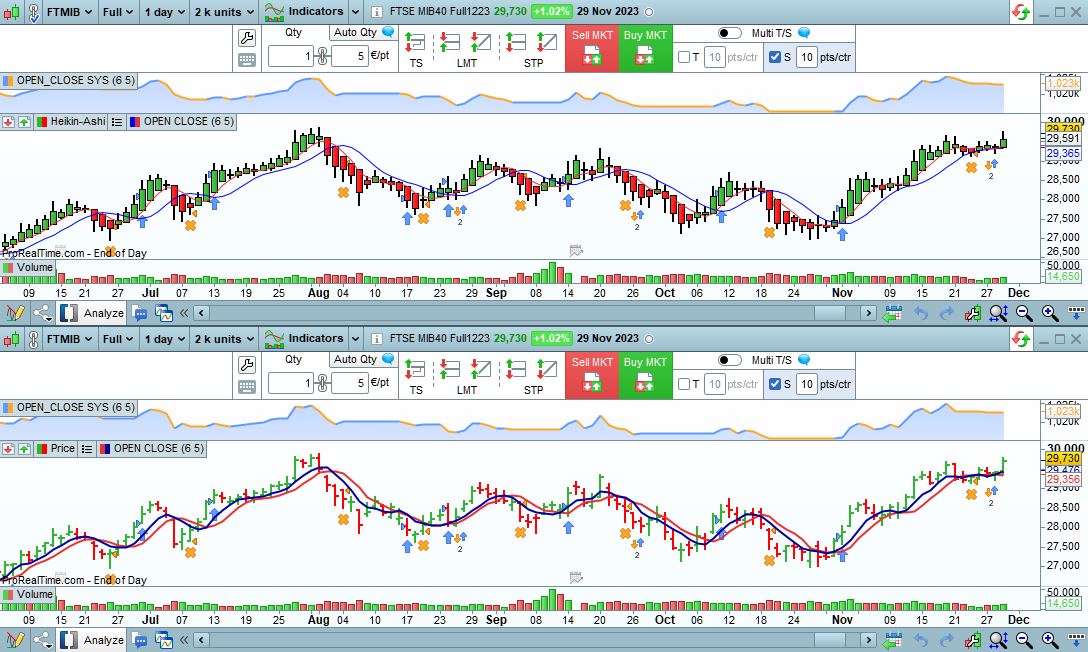The width and height of the screenshot is (1088, 652).
Task: Select pencil drawing tool in Price chart window
Action: (x=15, y=640)
